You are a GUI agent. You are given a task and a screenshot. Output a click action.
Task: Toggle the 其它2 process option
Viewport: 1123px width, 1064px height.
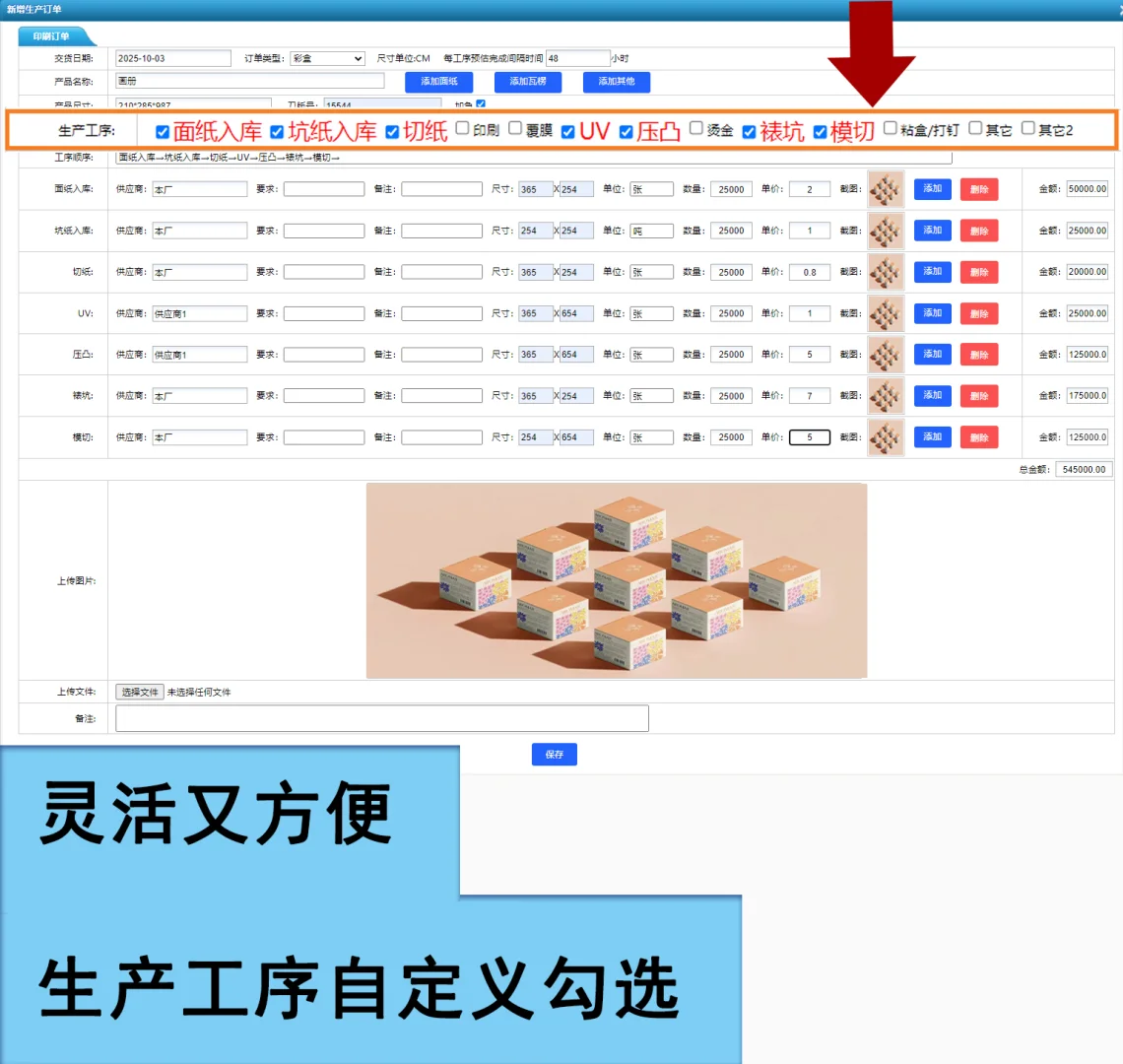pos(1027,129)
